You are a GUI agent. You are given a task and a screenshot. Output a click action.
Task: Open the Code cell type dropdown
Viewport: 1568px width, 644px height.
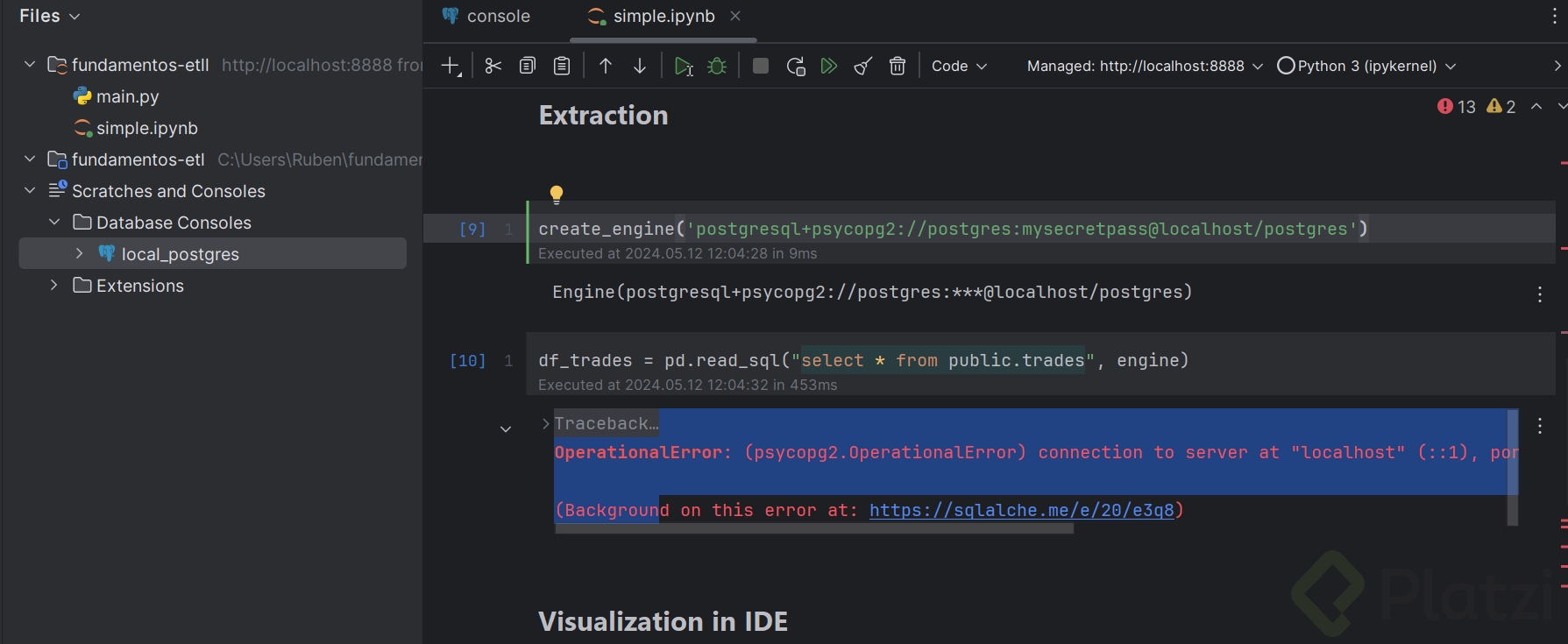point(959,67)
